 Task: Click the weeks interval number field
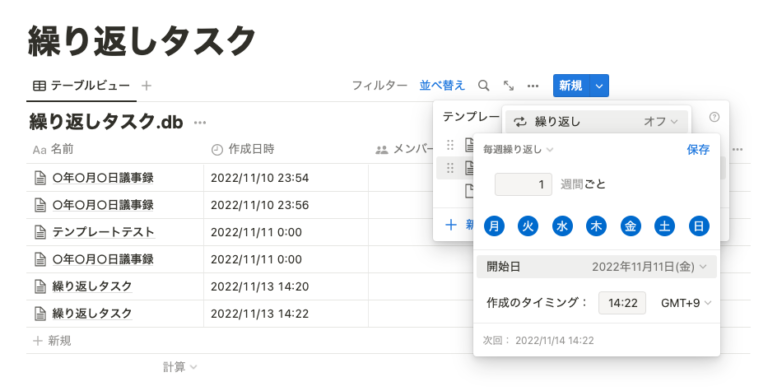pyautogui.click(x=523, y=184)
